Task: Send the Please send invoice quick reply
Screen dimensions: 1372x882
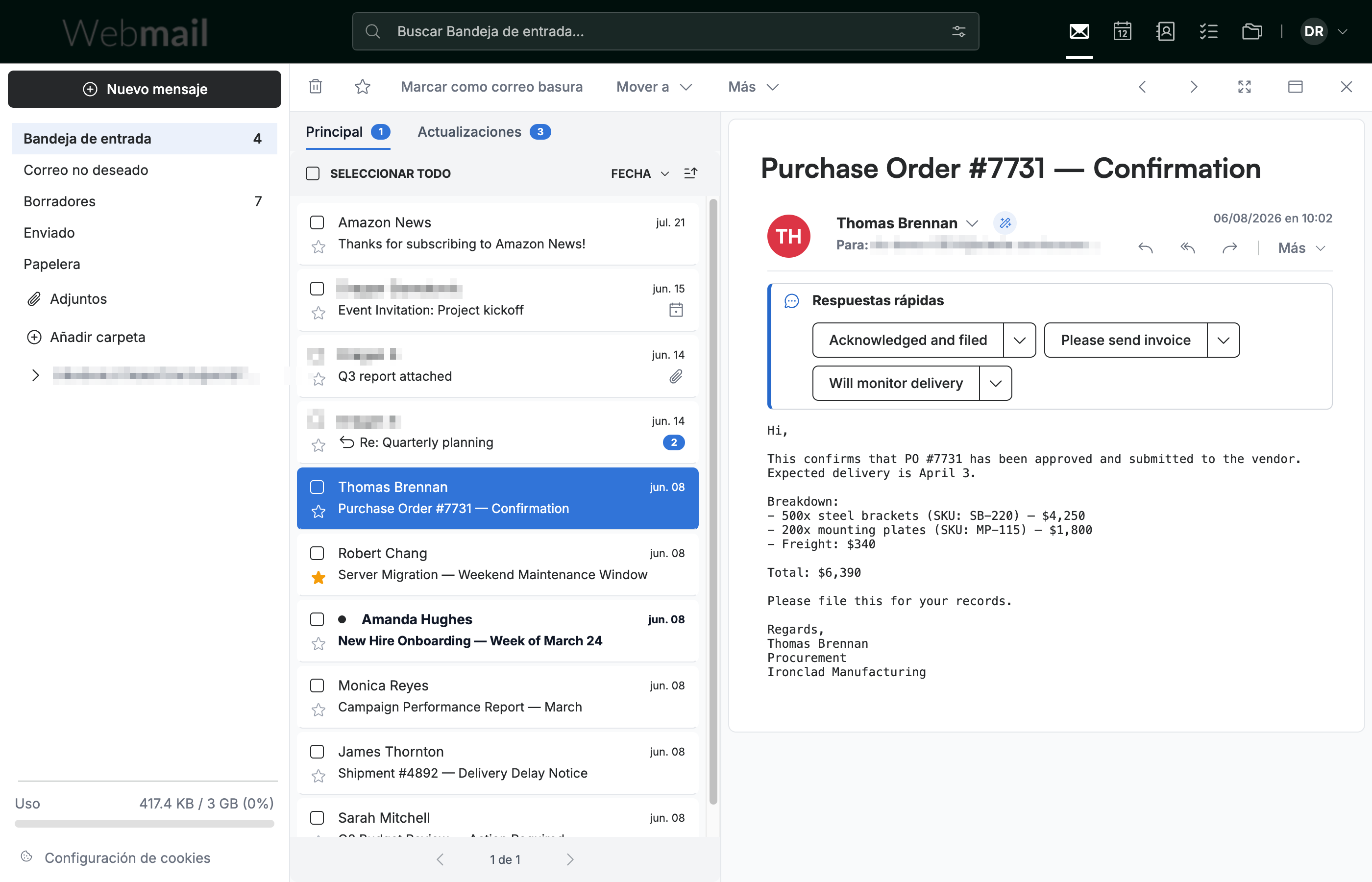Action: tap(1125, 340)
